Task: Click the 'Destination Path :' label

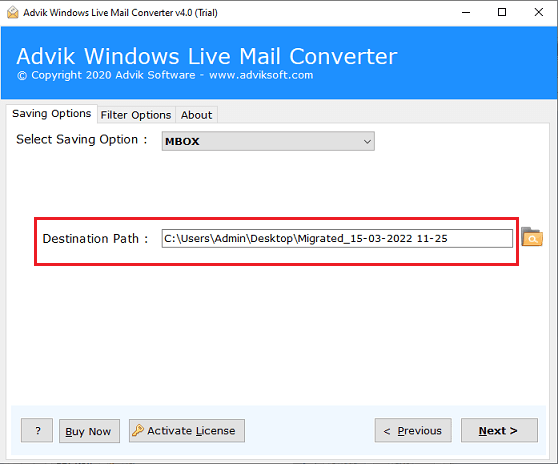Action: (95, 238)
